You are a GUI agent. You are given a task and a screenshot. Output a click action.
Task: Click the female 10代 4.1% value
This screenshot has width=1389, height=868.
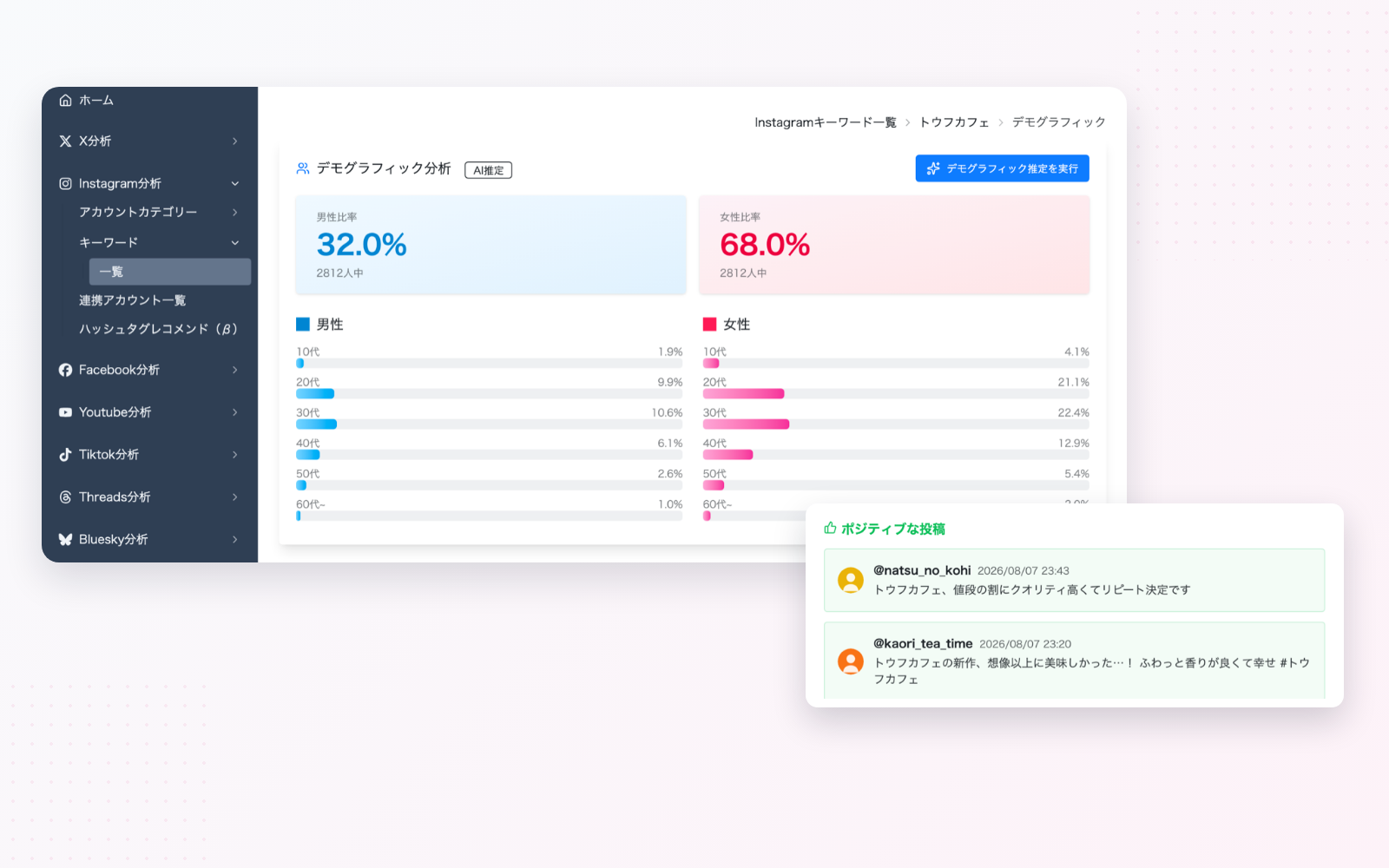tap(1076, 352)
